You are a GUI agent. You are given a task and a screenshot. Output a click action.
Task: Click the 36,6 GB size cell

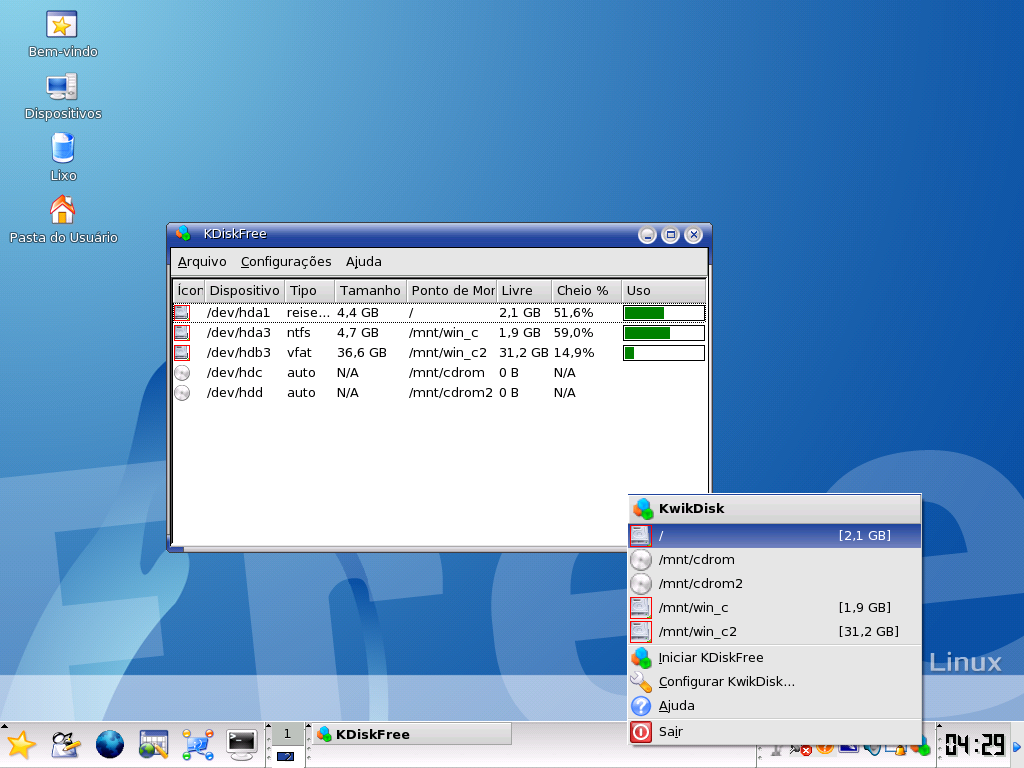coord(362,353)
